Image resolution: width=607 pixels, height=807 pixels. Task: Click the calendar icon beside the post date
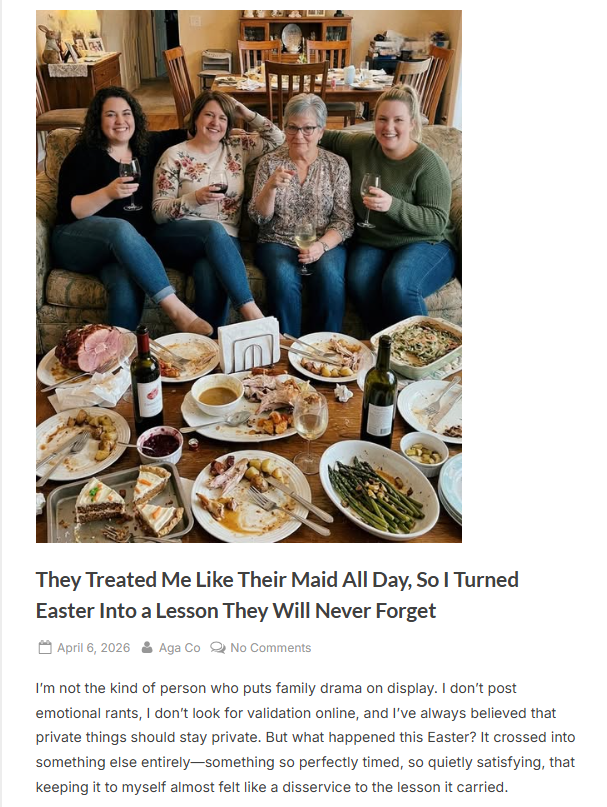[x=44, y=648]
